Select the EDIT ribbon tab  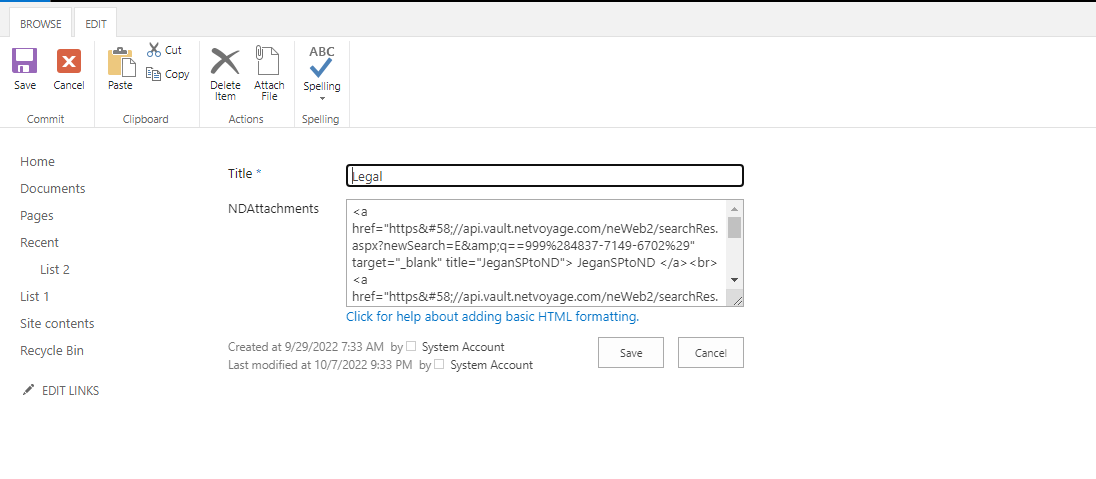coord(96,24)
